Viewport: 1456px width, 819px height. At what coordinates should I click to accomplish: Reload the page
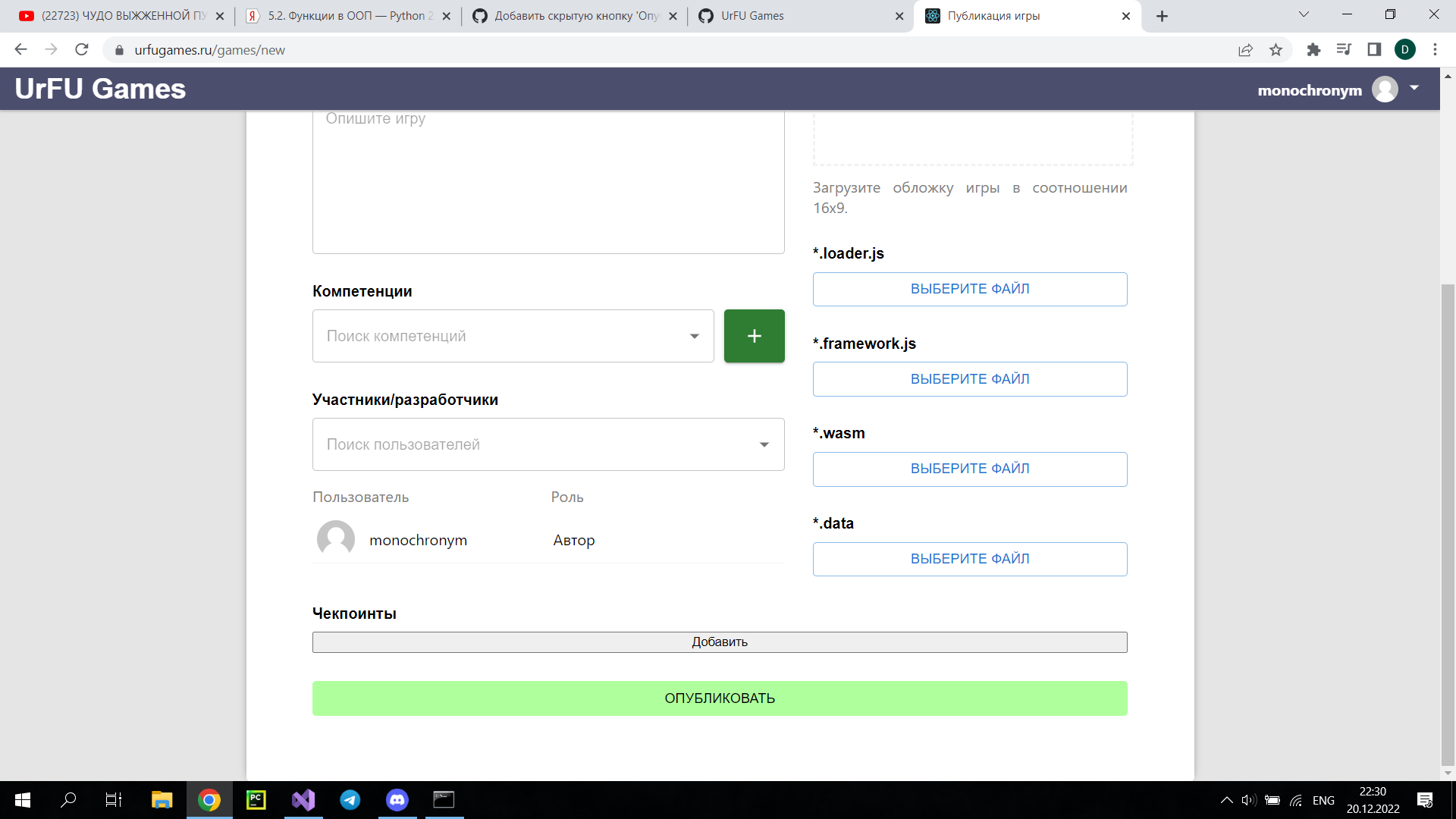point(82,50)
